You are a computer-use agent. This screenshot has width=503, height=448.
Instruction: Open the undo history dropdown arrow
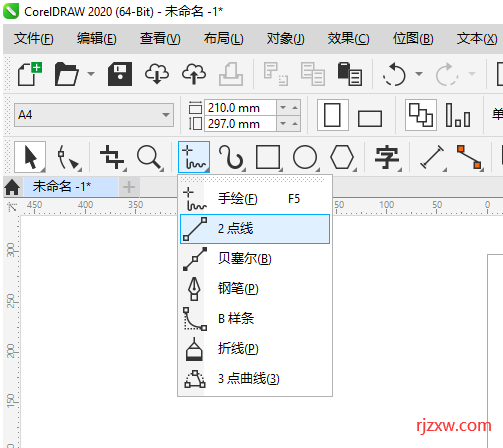419,74
